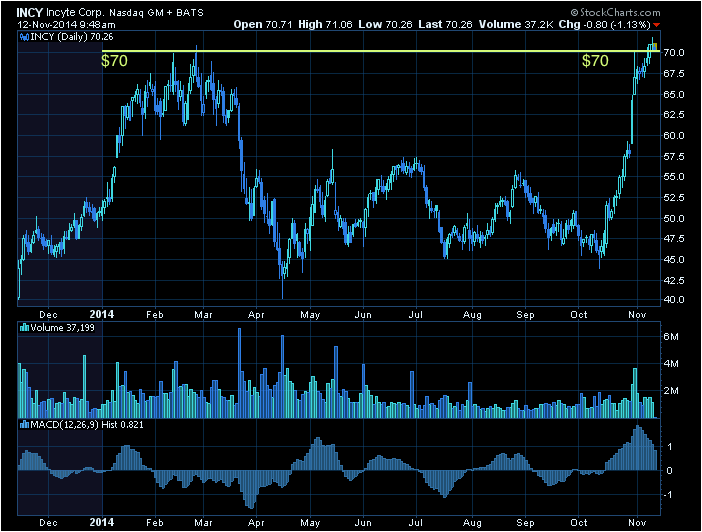
Task: Click 'Jun' on the bottom MACD date axis
Action: 363,523
